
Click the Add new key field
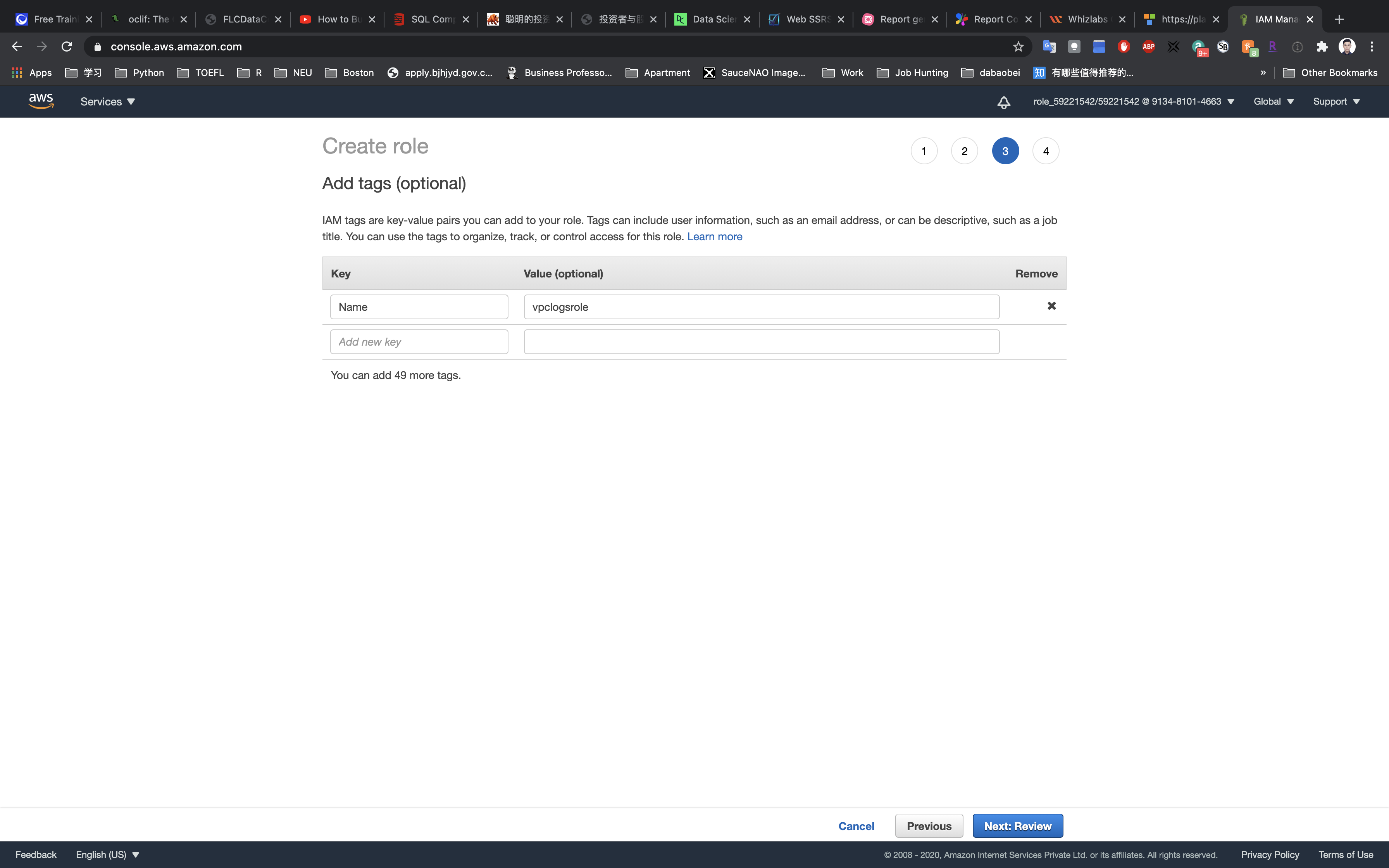[x=419, y=341]
